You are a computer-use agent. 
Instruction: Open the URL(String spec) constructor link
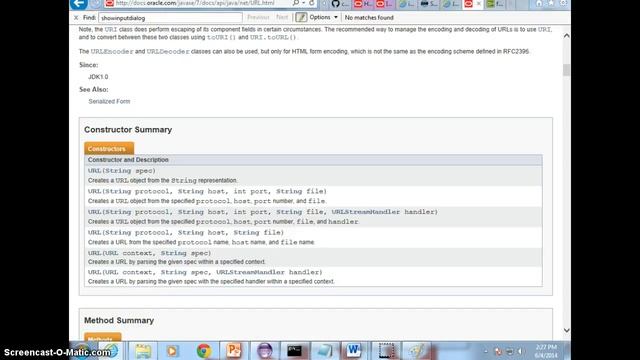[x=122, y=171]
